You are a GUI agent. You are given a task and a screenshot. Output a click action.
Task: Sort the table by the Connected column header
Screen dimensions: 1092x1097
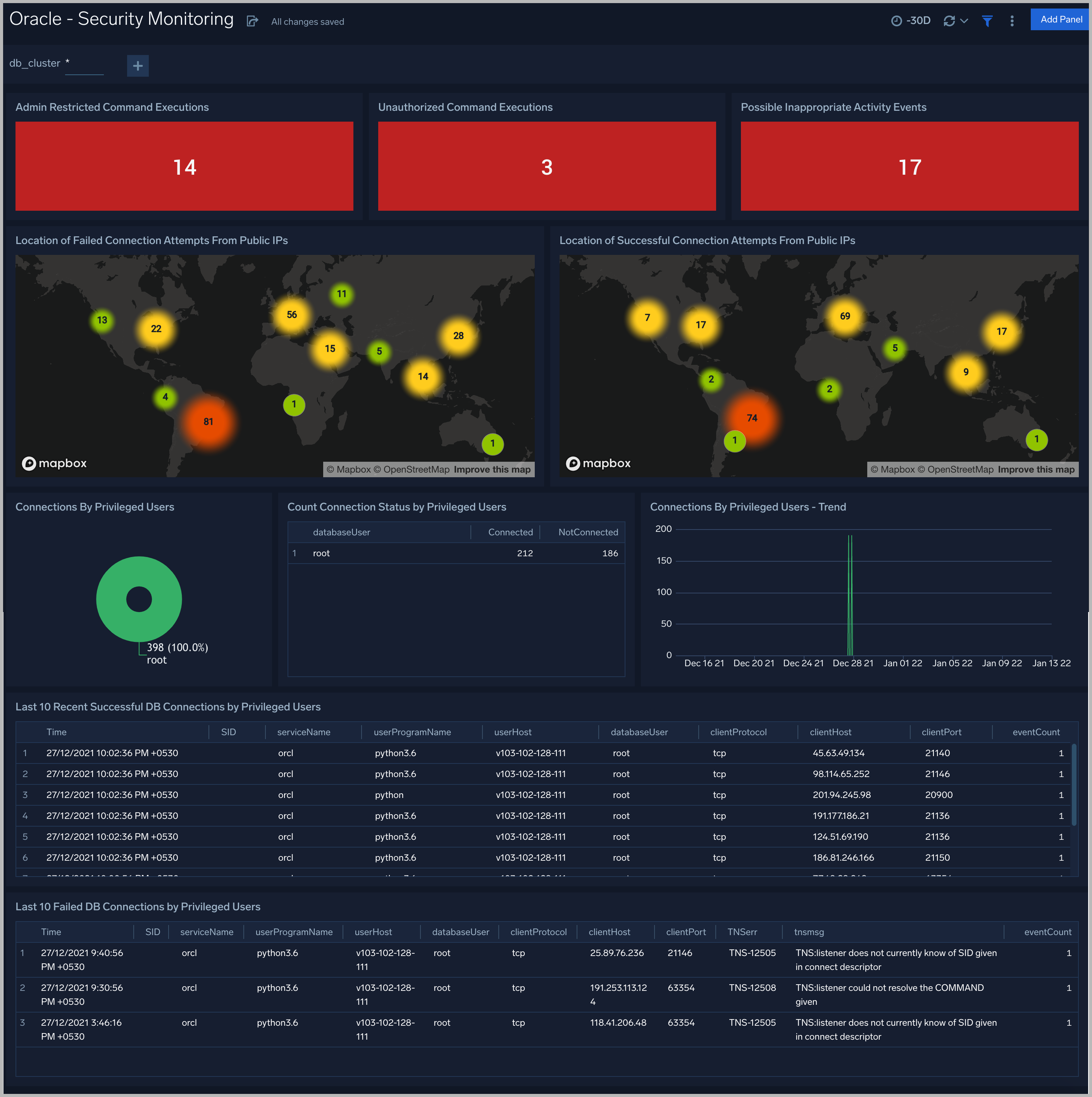point(510,532)
